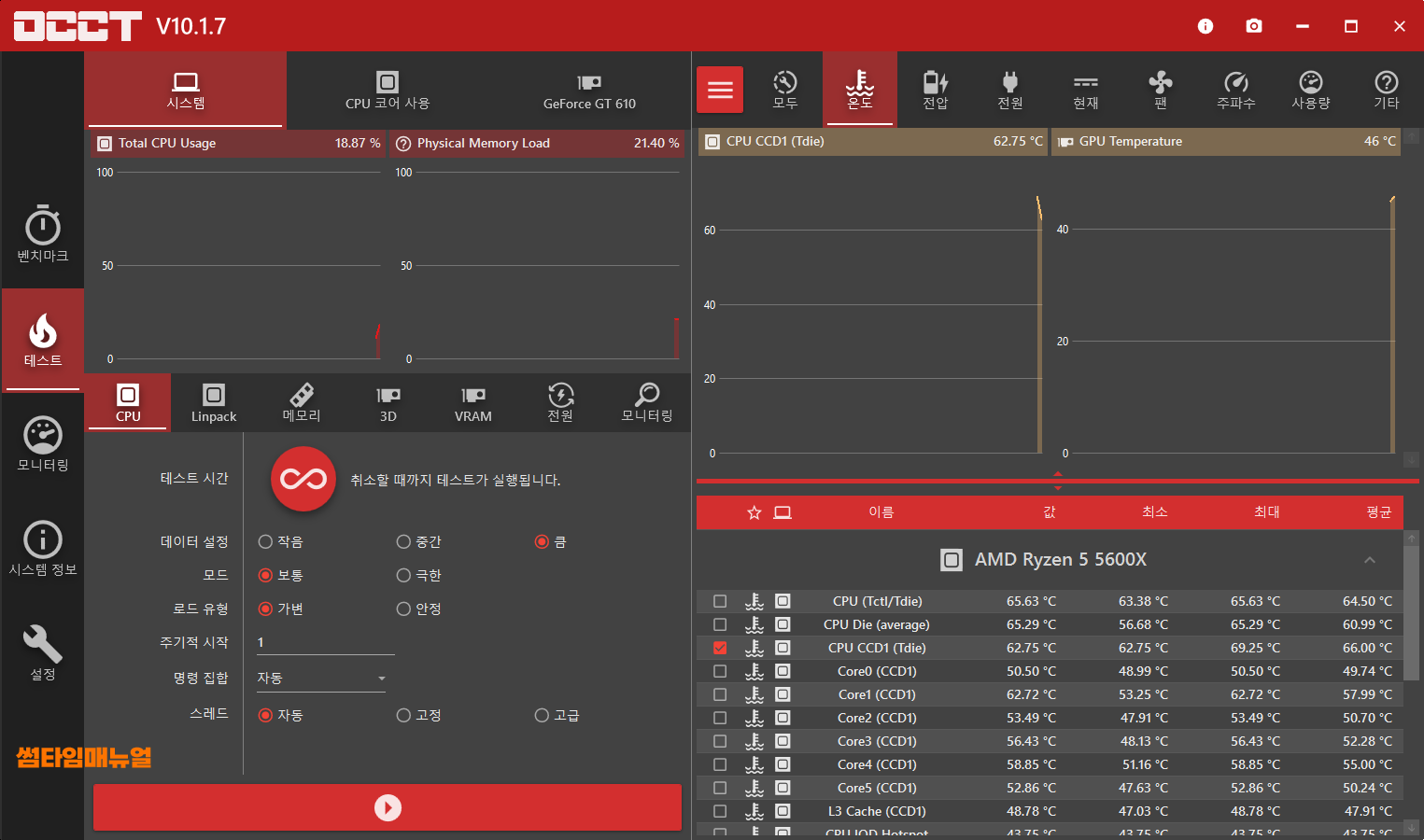Click thermometer icon in Core0 (CCD1) row
Screen dimensions: 1424x840
coord(754,671)
